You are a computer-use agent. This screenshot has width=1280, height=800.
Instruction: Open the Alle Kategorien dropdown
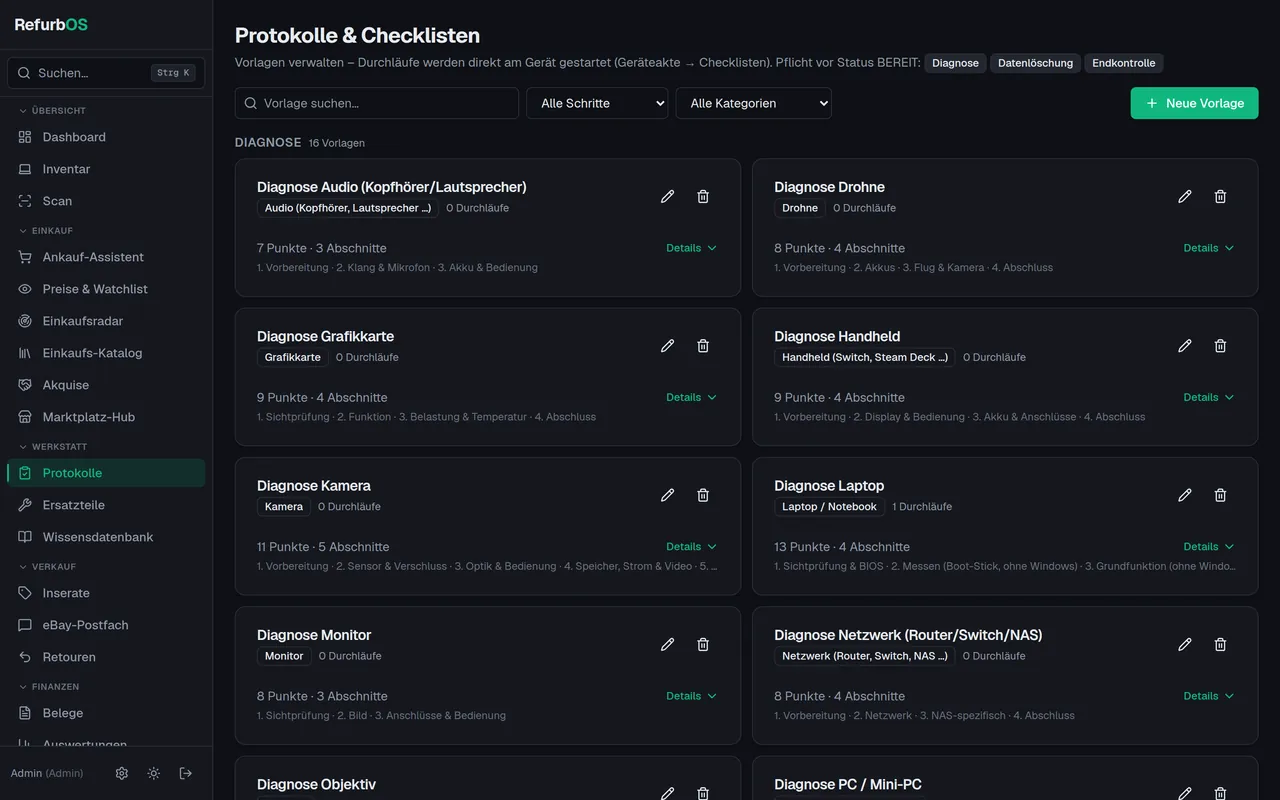click(753, 103)
